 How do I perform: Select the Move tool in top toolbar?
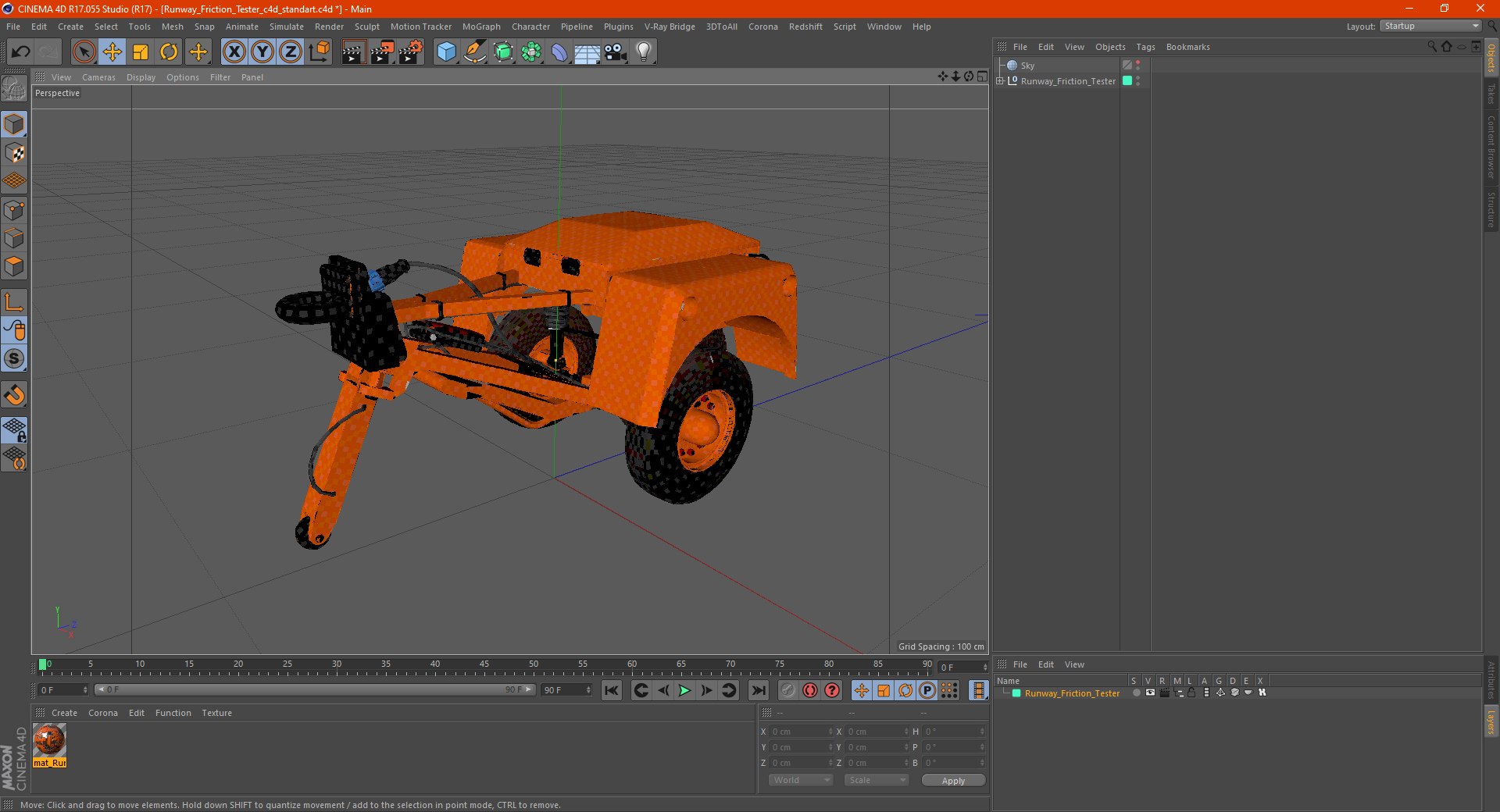click(112, 52)
